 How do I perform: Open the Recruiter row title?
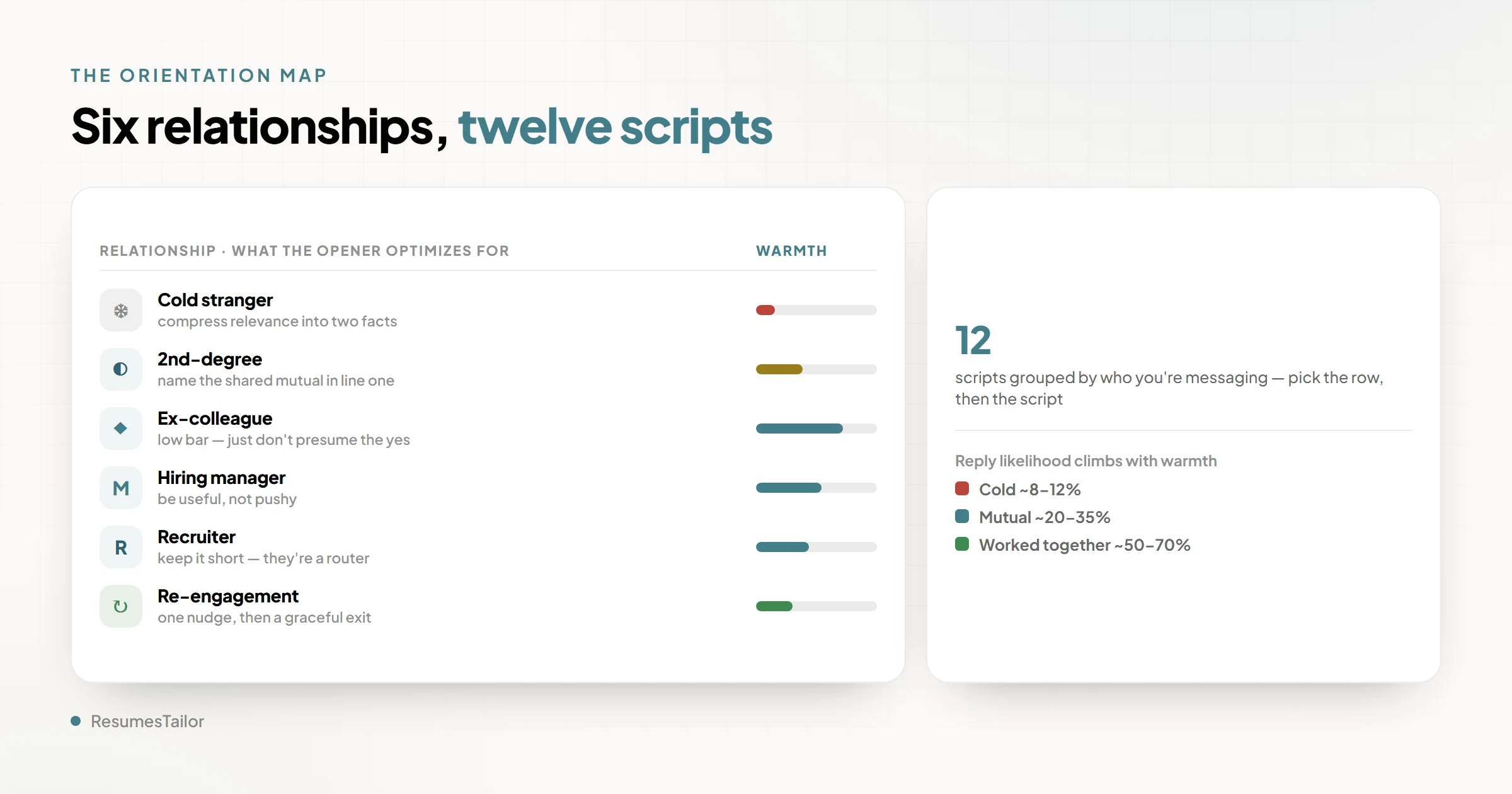click(x=196, y=537)
